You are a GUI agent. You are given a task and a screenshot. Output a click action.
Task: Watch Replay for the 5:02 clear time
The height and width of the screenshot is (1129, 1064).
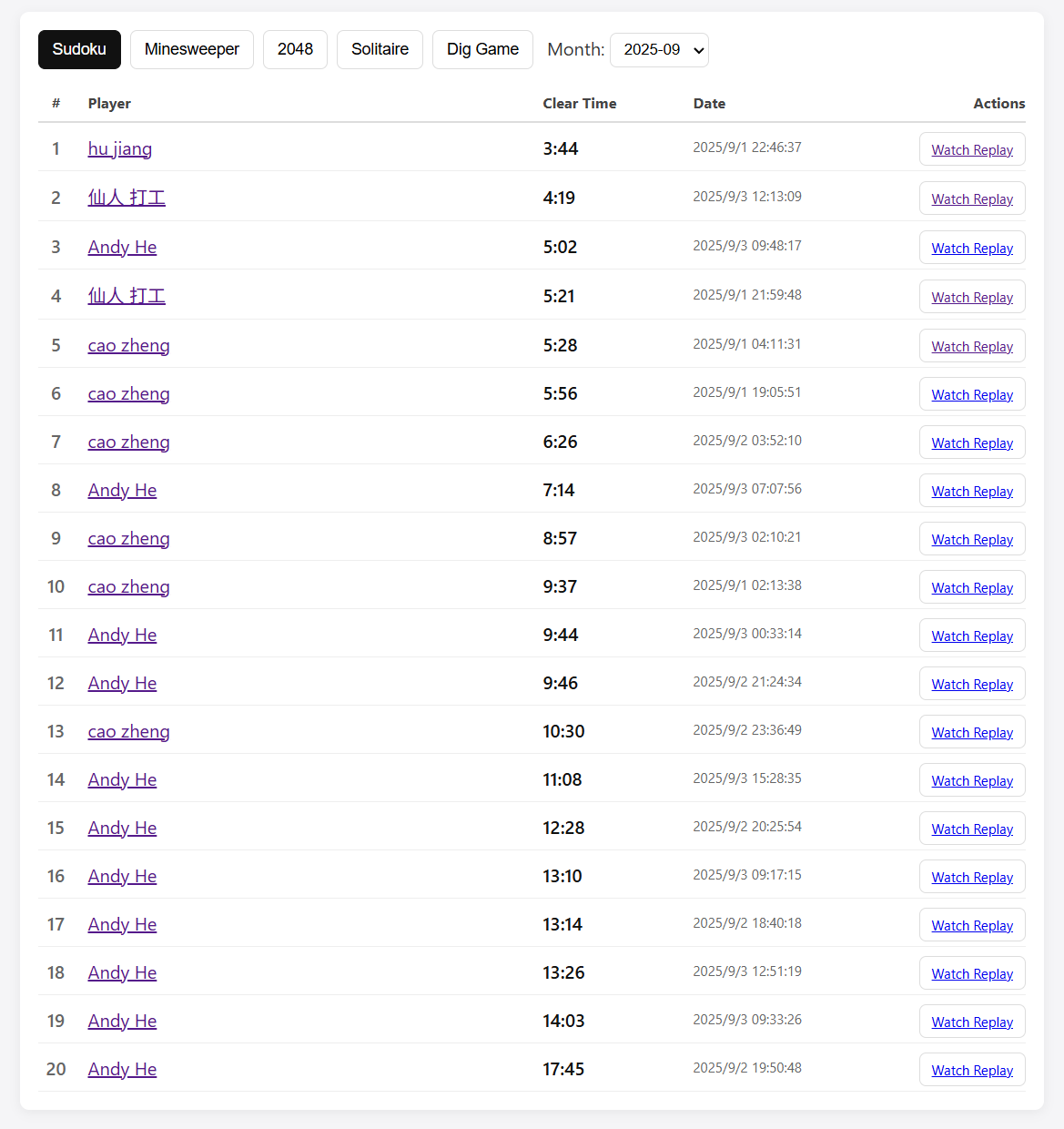pyautogui.click(x=972, y=248)
